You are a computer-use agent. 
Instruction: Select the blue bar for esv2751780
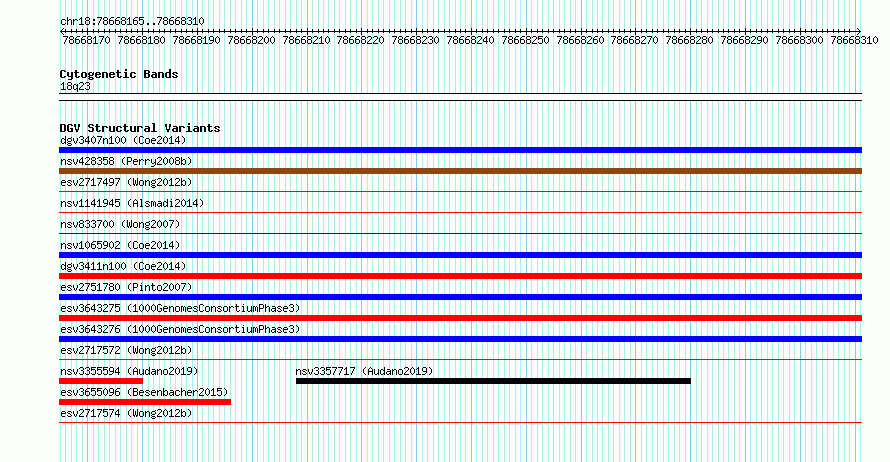click(x=460, y=297)
